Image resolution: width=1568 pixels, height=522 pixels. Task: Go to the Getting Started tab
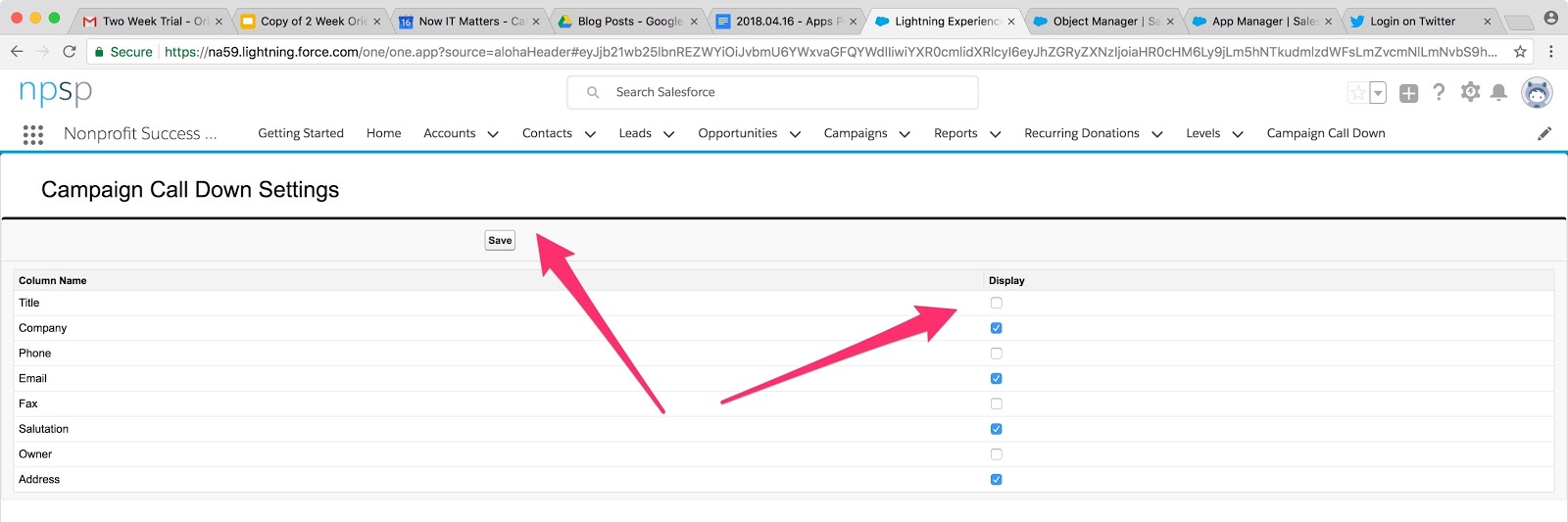301,133
